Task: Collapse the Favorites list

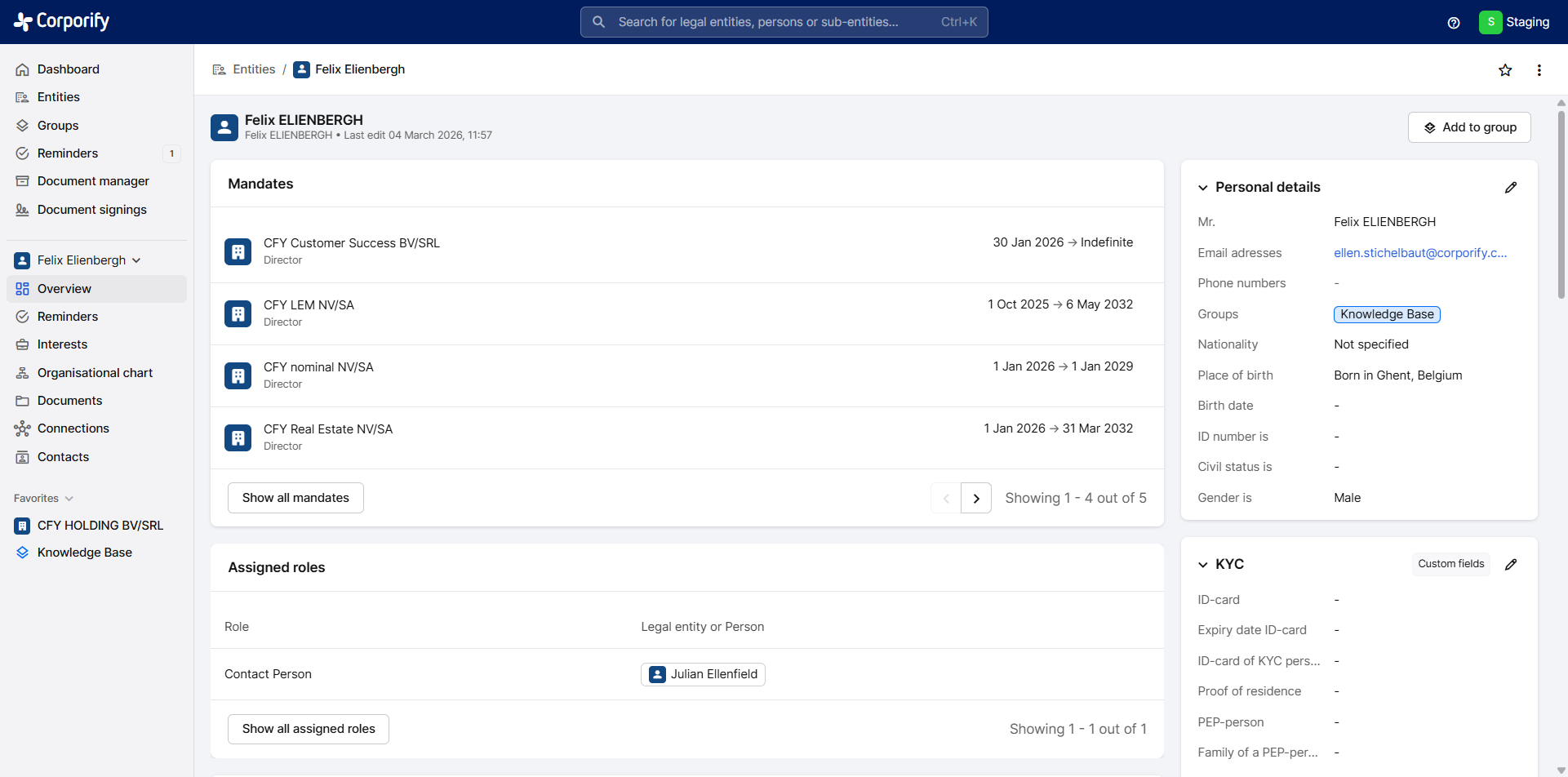Action: click(69, 499)
